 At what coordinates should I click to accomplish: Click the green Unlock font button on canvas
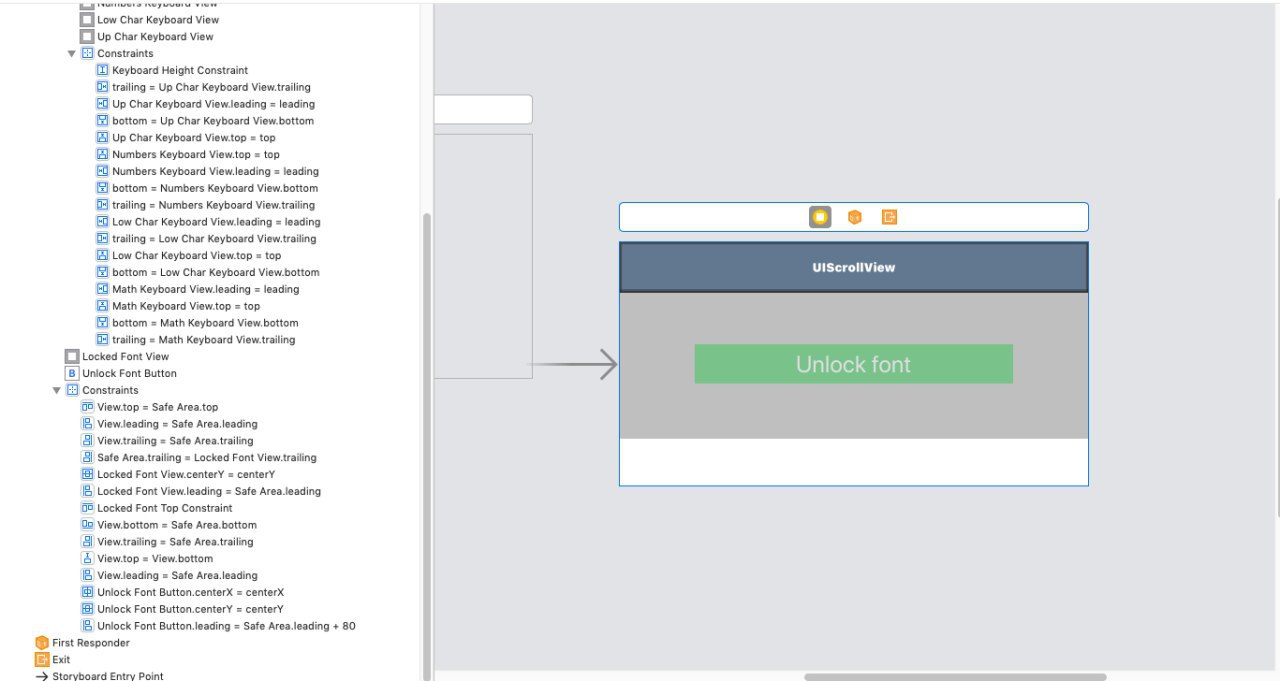click(853, 364)
